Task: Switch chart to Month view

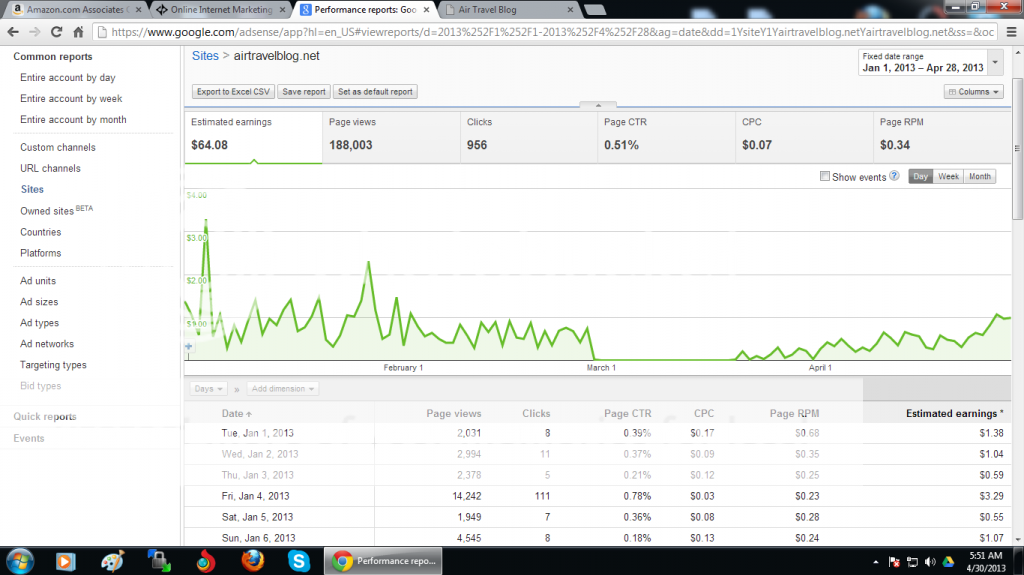Action: (x=980, y=176)
